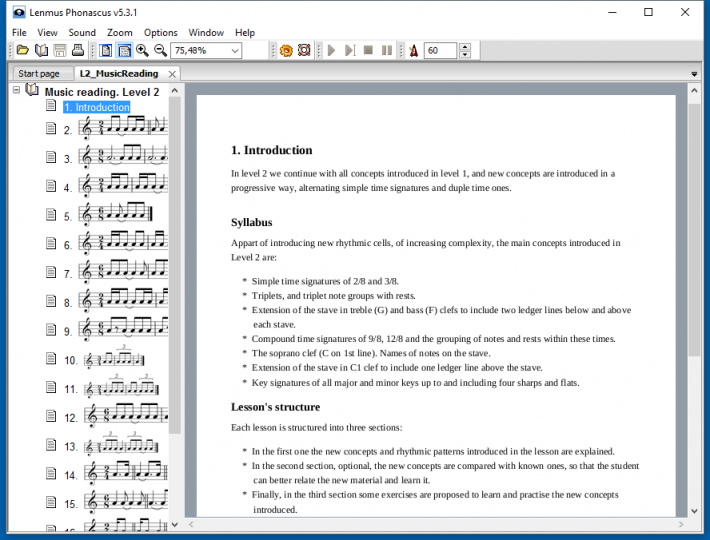Open lesson 13 in the contents tree
This screenshot has height=540, width=710.
click(x=111, y=445)
